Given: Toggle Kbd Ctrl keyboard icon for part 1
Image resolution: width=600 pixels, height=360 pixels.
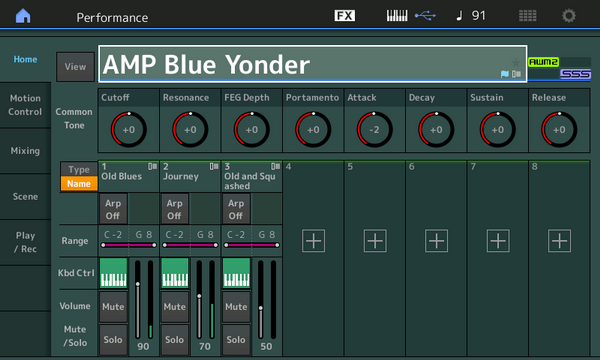Looking at the screenshot, I should 113,273.
